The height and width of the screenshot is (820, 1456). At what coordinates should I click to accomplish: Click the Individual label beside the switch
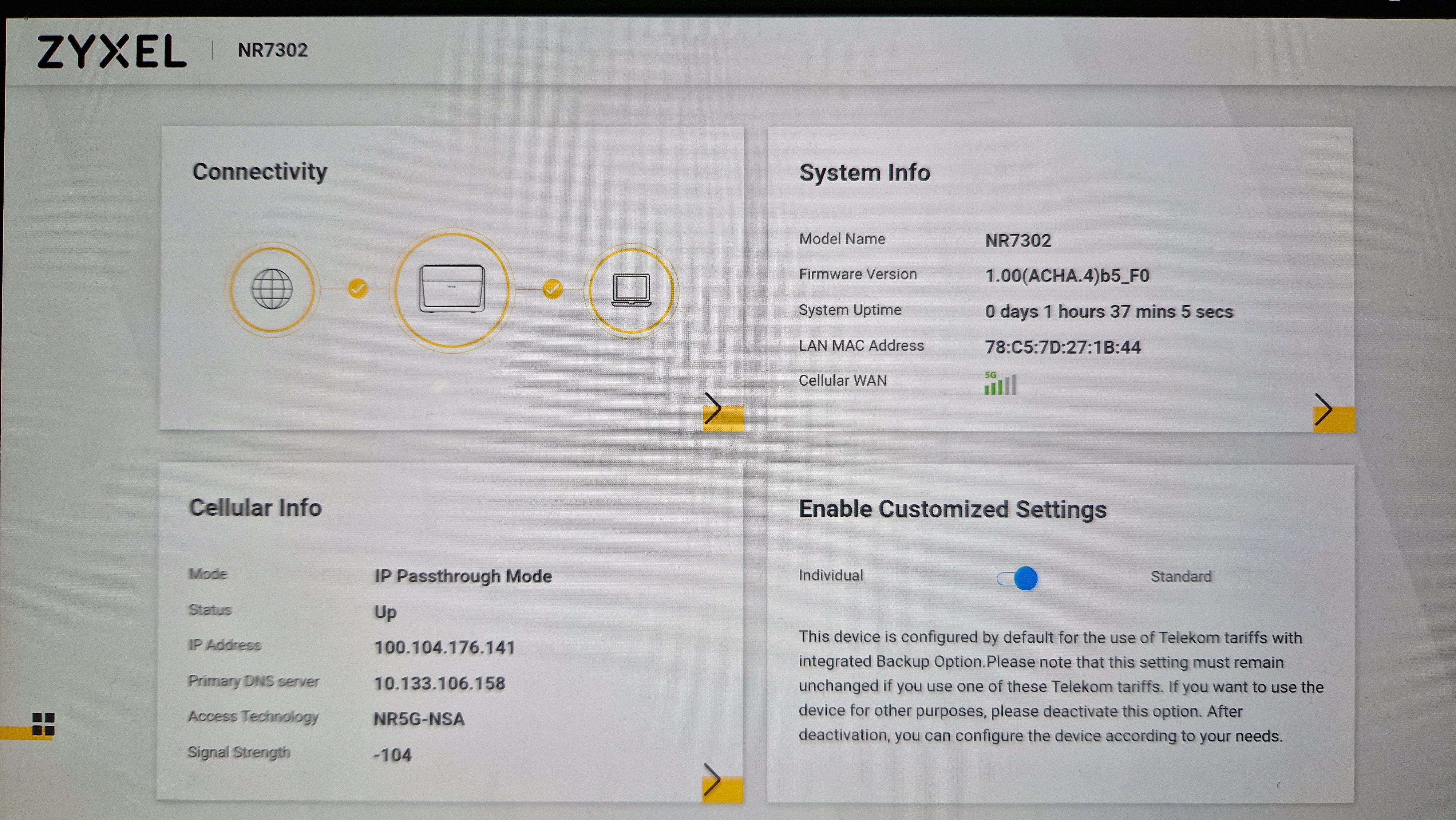coord(831,575)
